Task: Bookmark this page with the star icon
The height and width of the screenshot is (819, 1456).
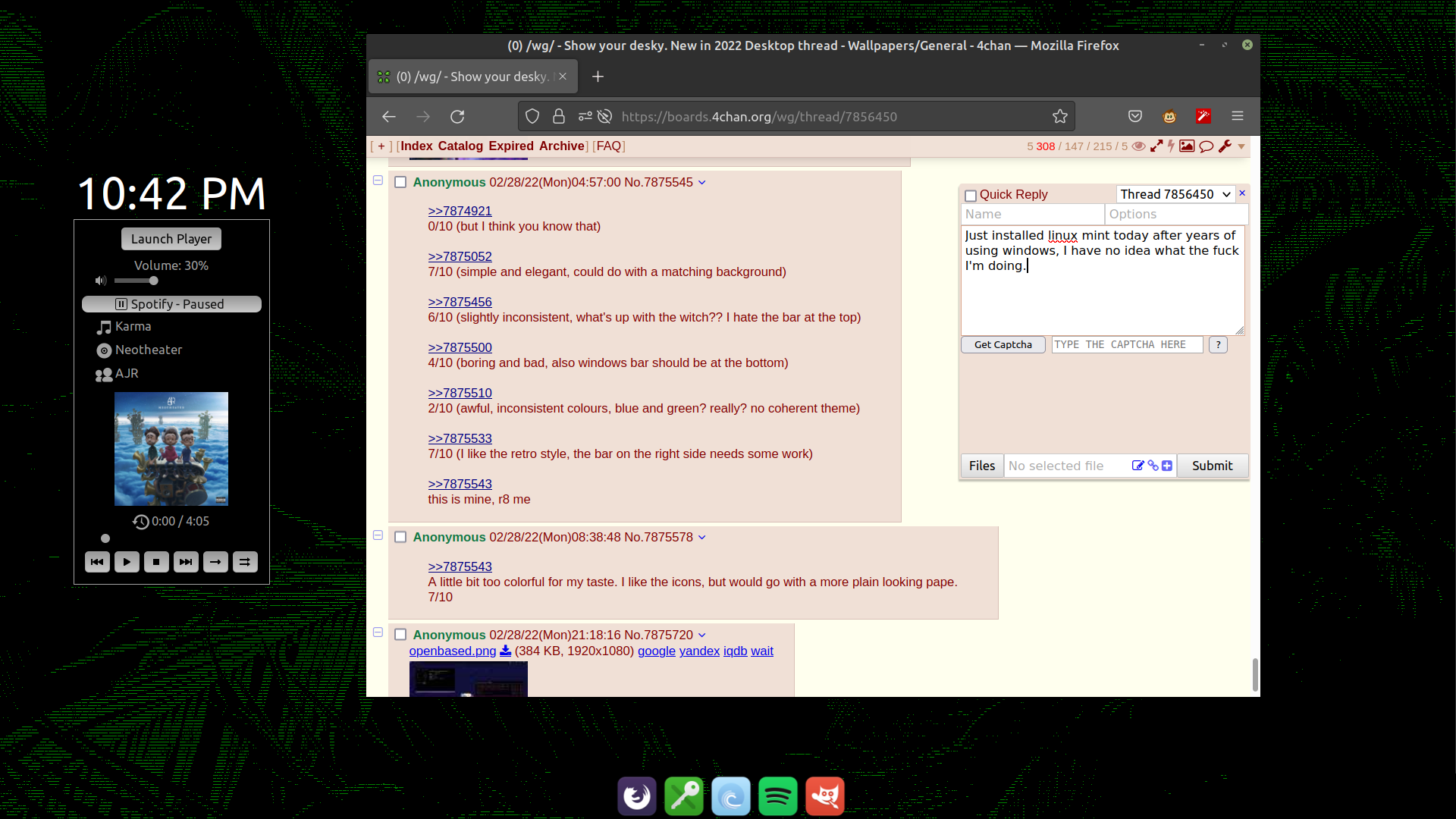Action: click(1059, 117)
